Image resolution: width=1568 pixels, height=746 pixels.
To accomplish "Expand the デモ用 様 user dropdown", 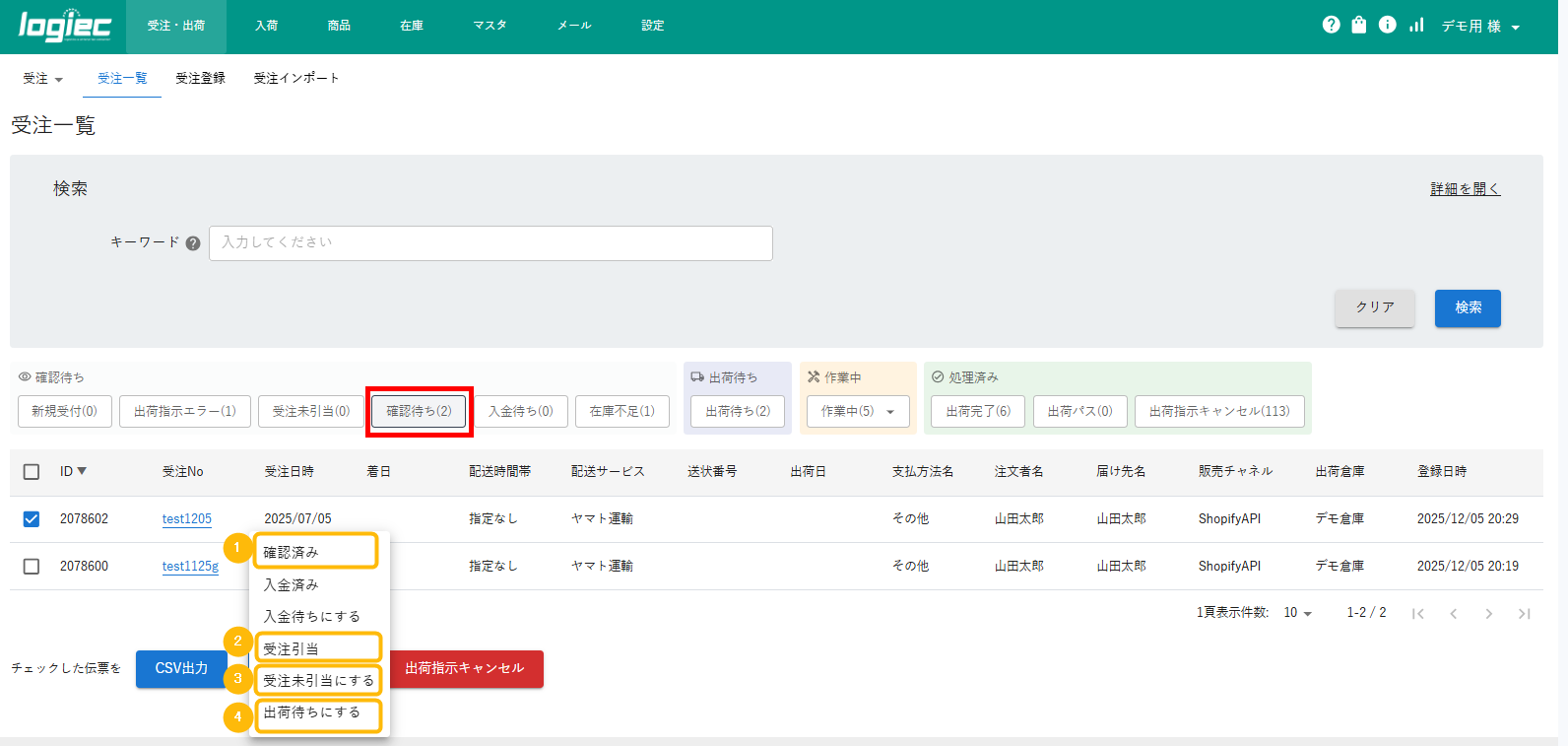I will point(1480,27).
